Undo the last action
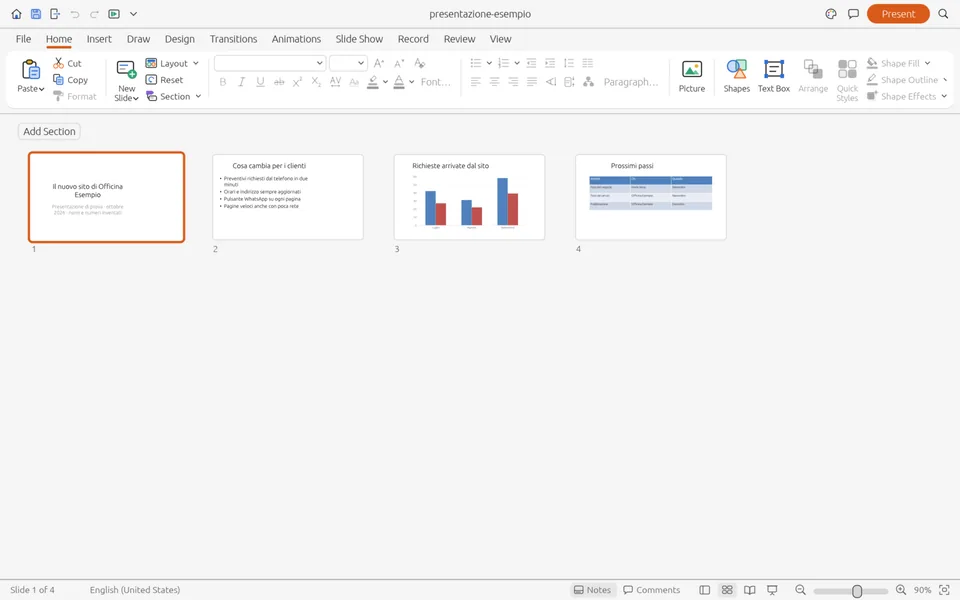 click(75, 14)
